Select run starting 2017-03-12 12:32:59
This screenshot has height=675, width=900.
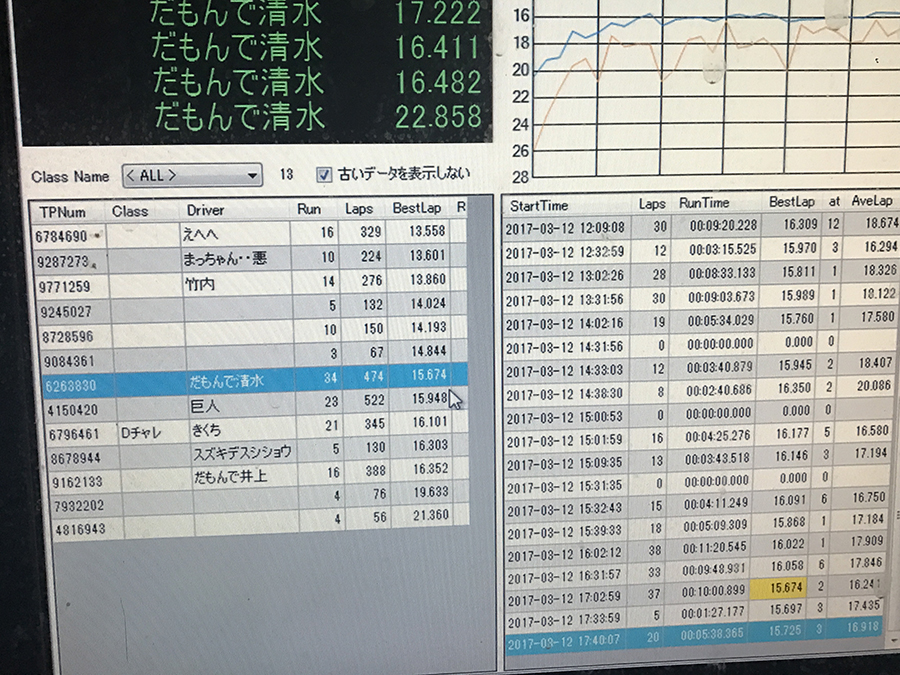[701, 250]
